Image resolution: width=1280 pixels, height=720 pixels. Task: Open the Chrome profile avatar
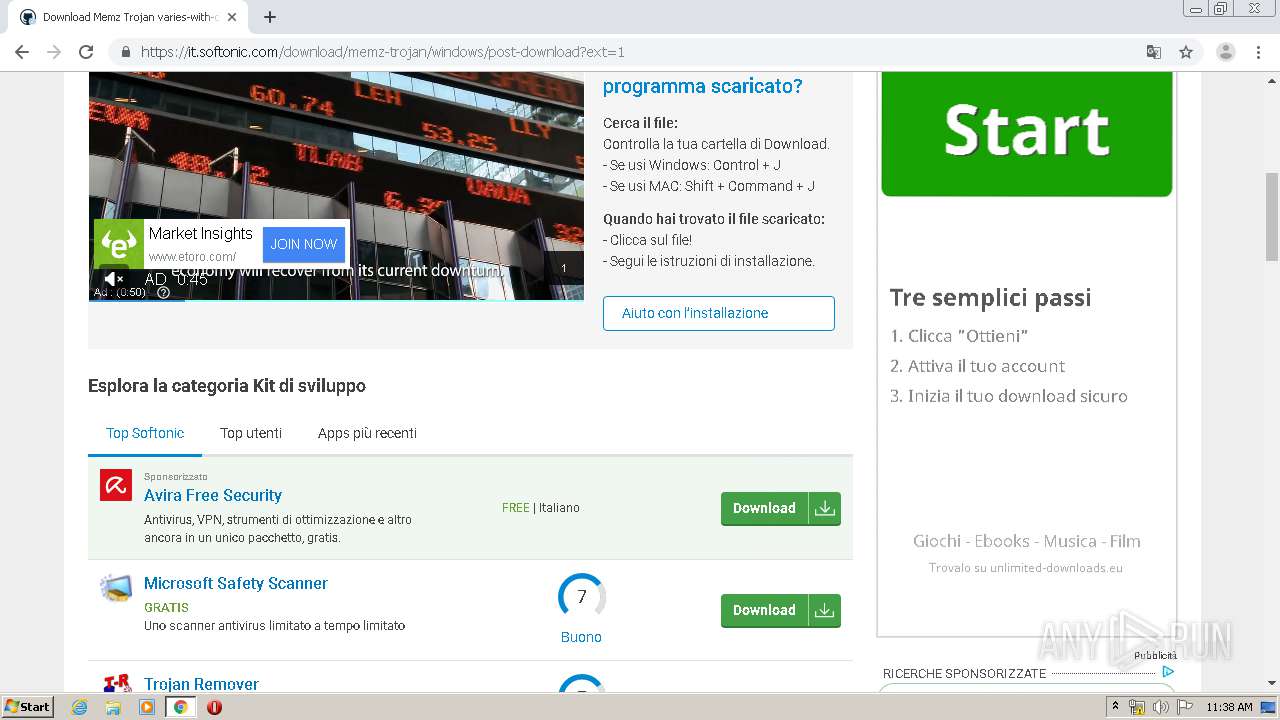tap(1225, 52)
